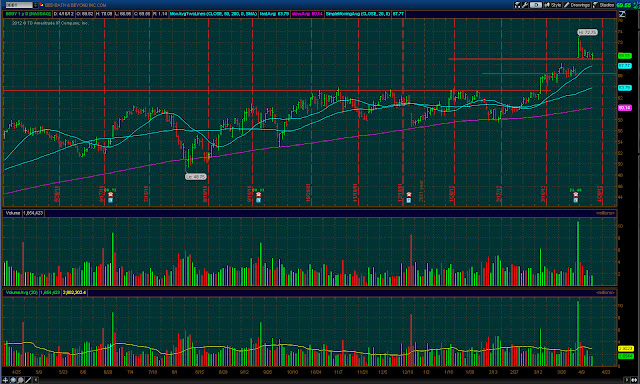
Task: Click the price axis scale toggle icon
Action: (622, 14)
